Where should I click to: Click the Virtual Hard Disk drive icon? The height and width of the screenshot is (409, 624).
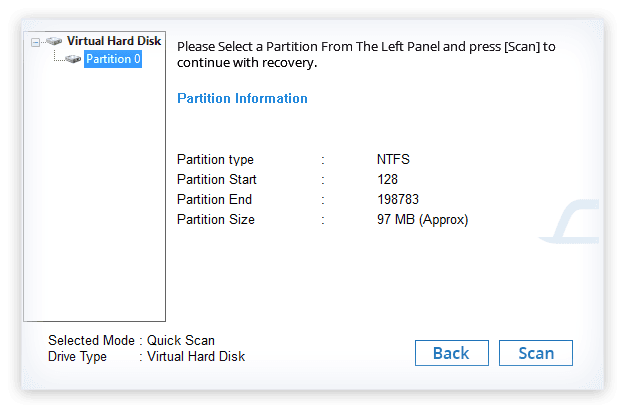(54, 41)
